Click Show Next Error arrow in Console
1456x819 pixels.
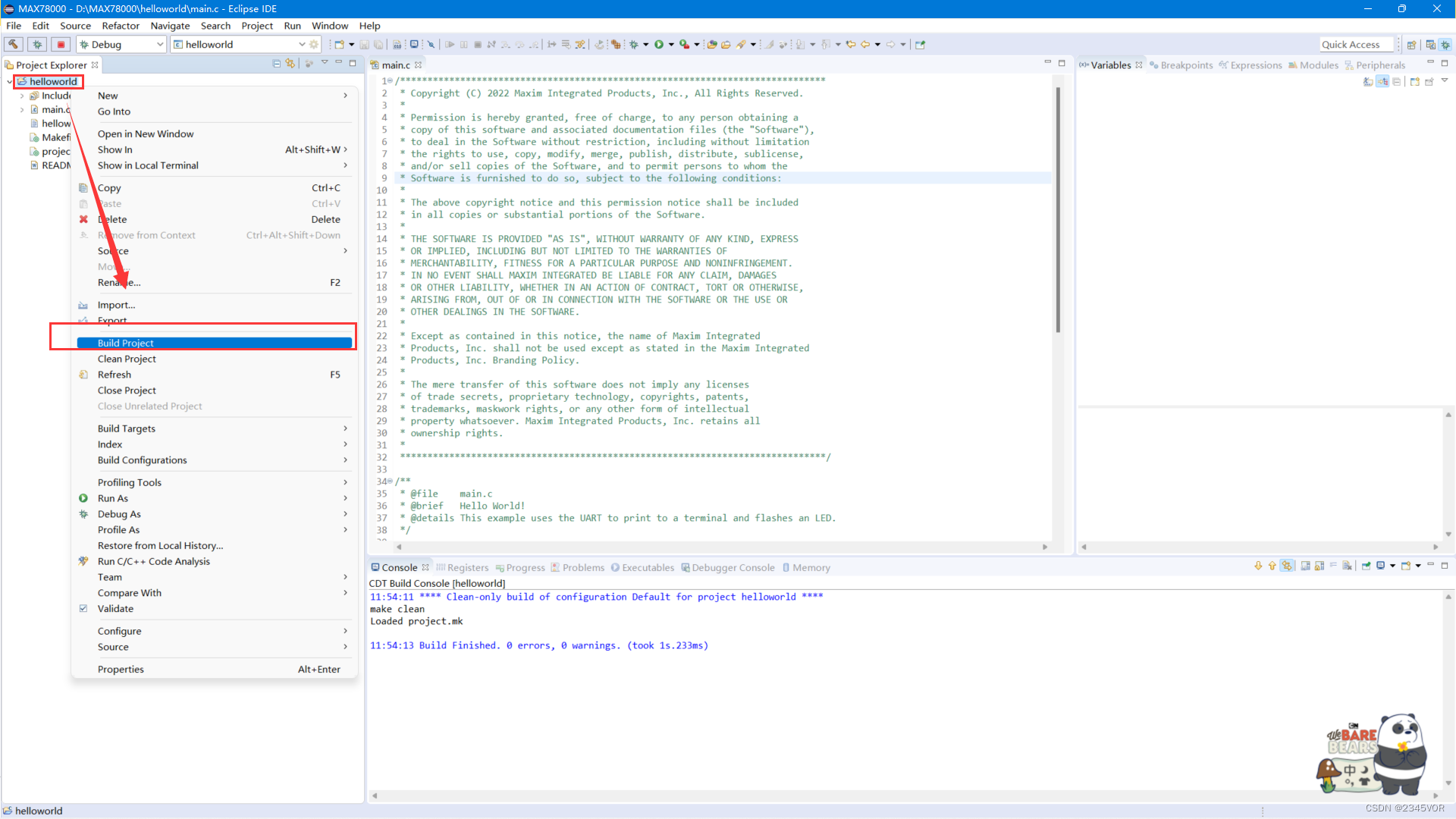(1258, 566)
